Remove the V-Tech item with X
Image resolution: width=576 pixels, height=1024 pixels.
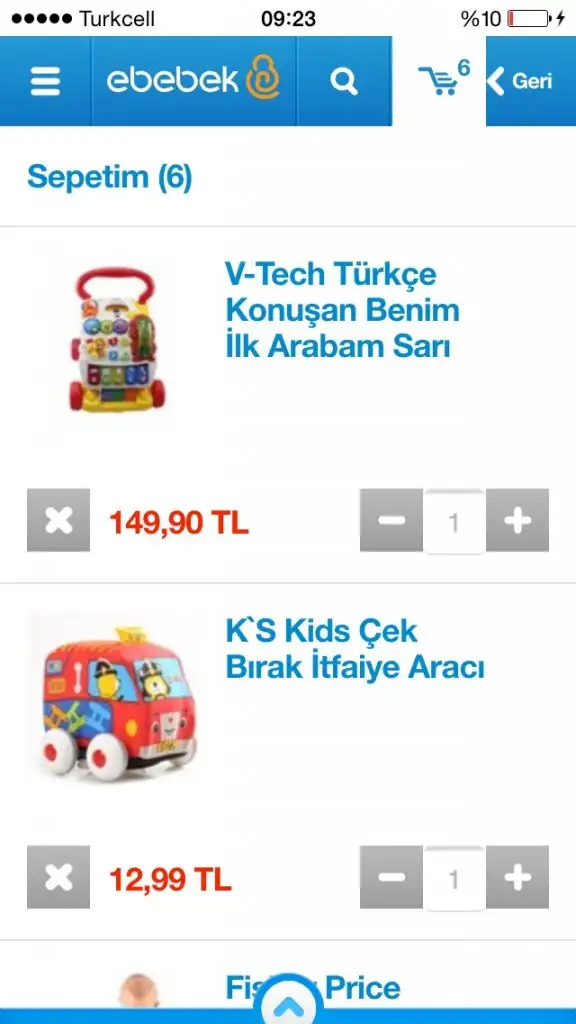pos(58,520)
